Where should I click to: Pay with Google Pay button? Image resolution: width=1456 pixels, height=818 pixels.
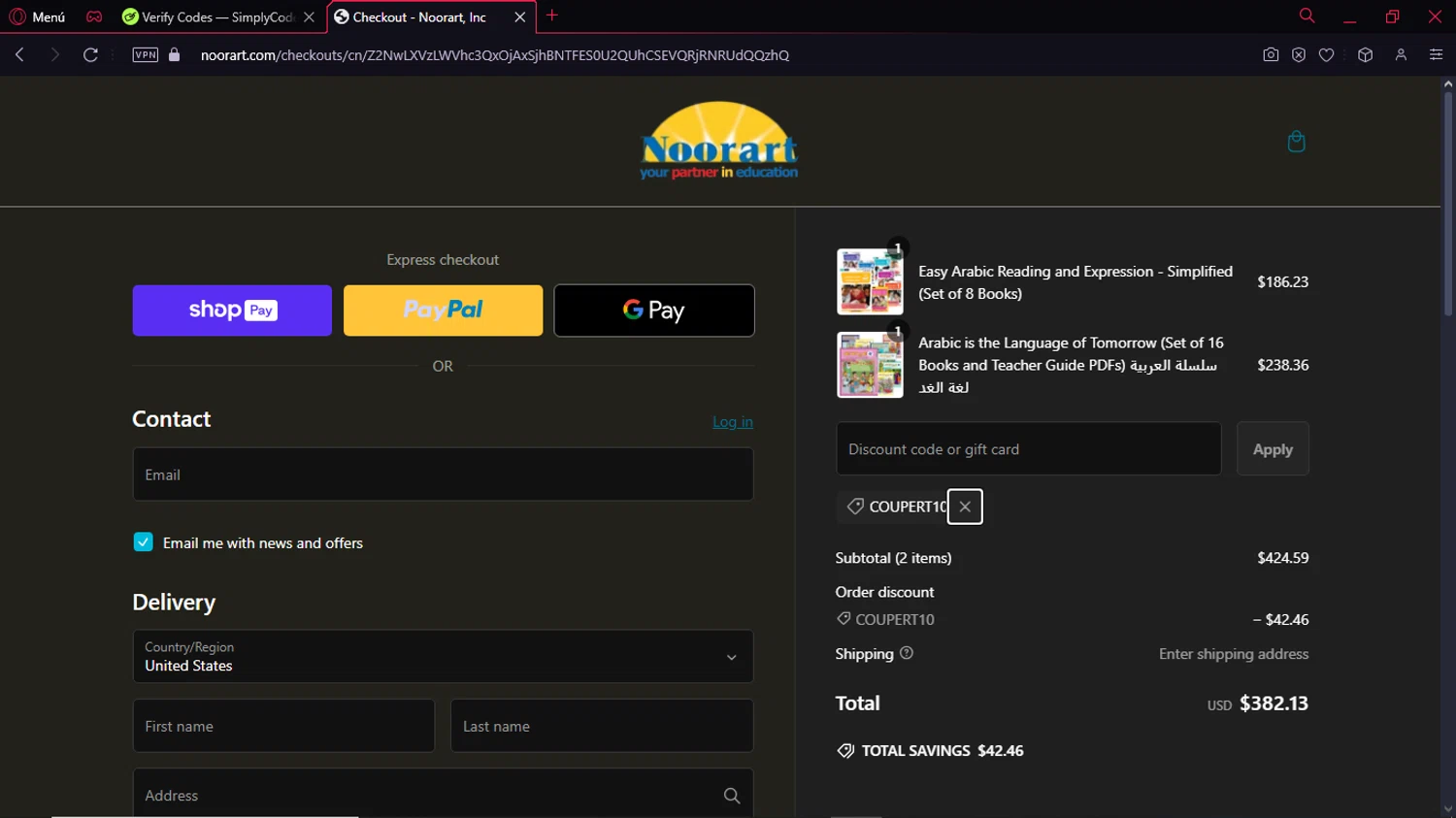point(654,311)
